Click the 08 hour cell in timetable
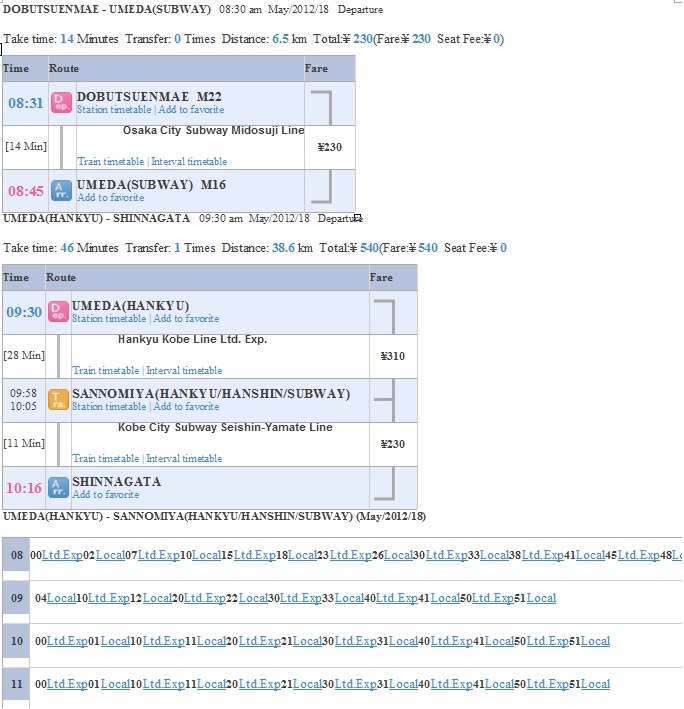Screen dimensions: 684x709 point(16,555)
